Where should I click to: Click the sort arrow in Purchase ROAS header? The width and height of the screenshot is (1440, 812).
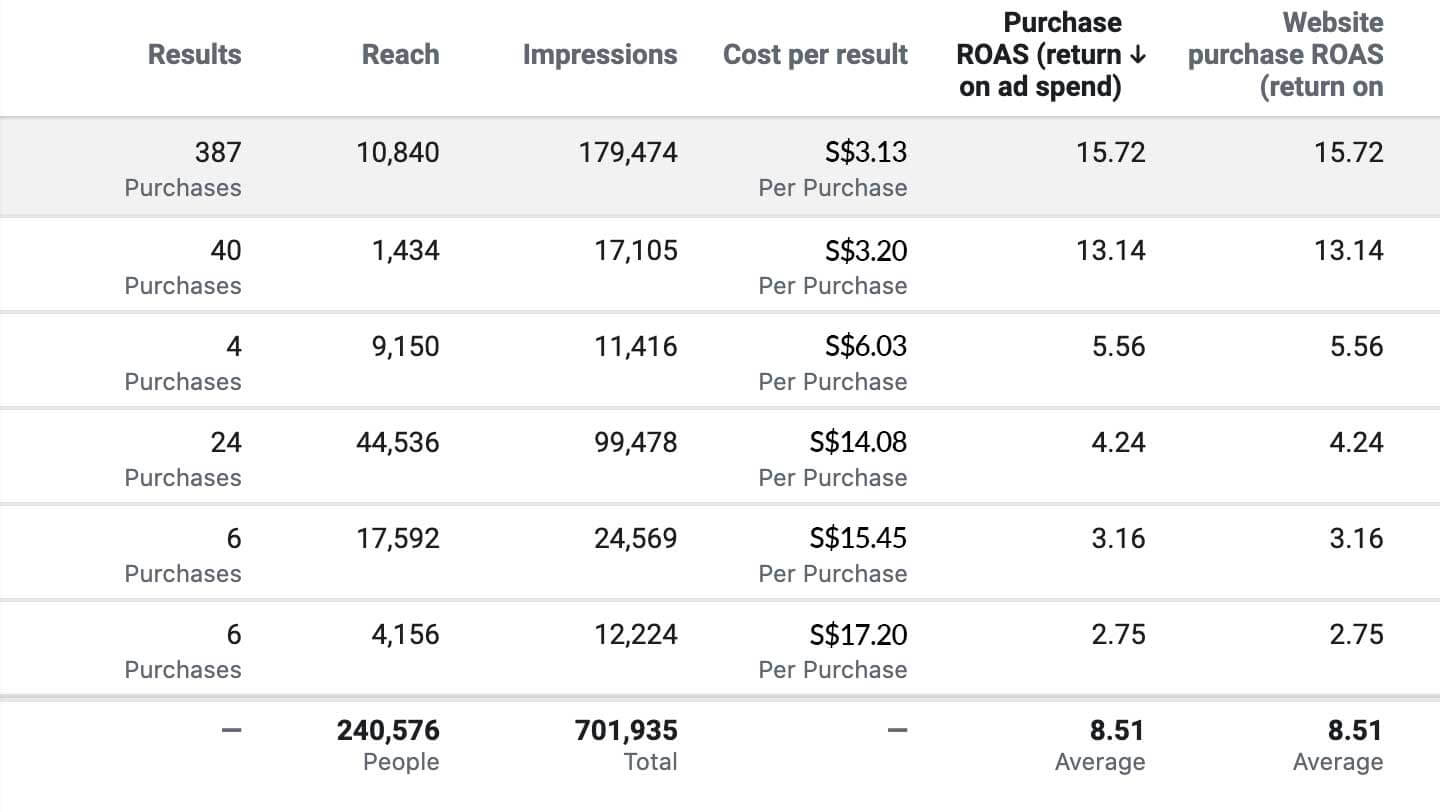[1137, 55]
